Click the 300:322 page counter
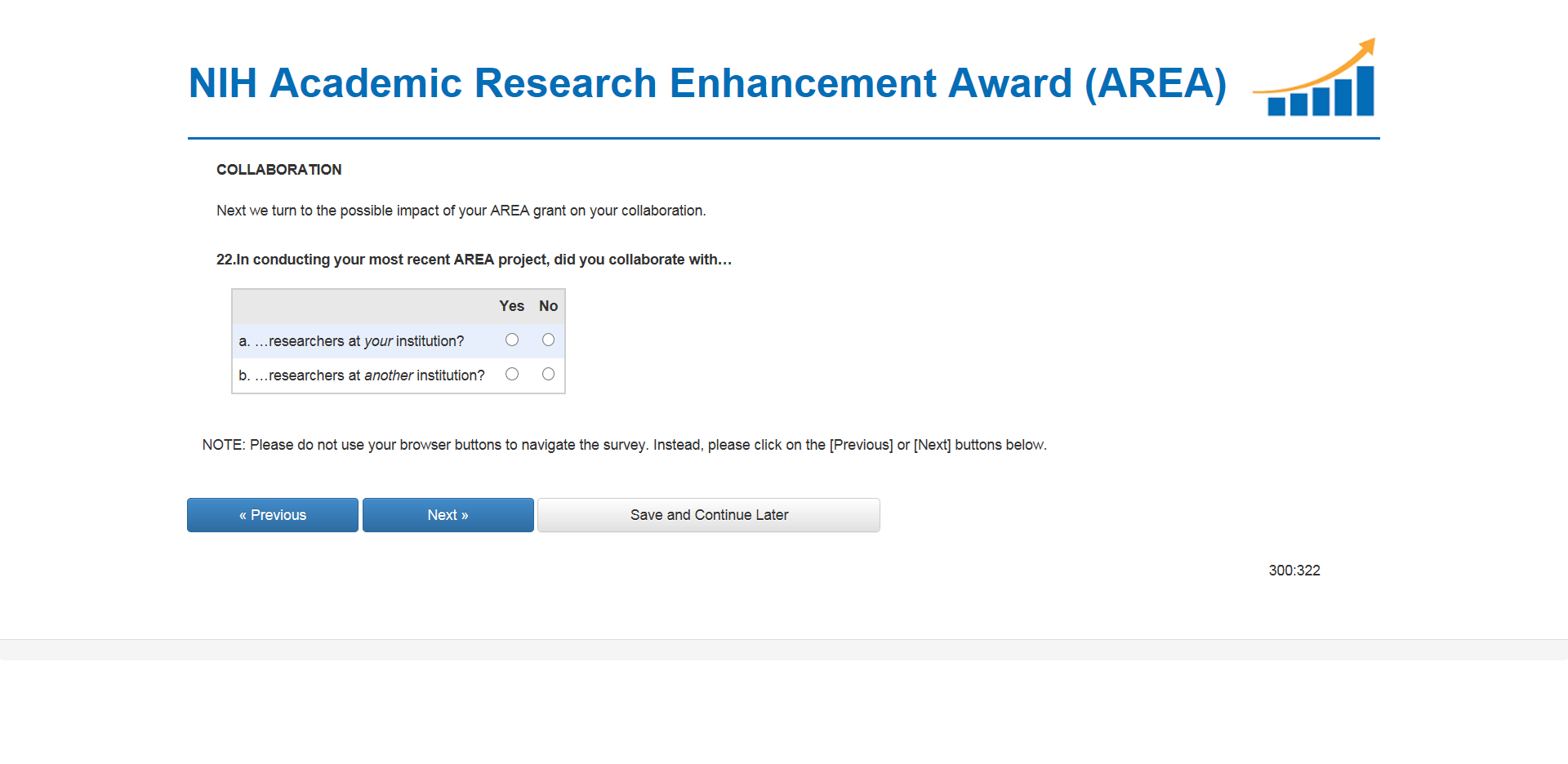Screen dimensions: 1568x764 (1294, 571)
